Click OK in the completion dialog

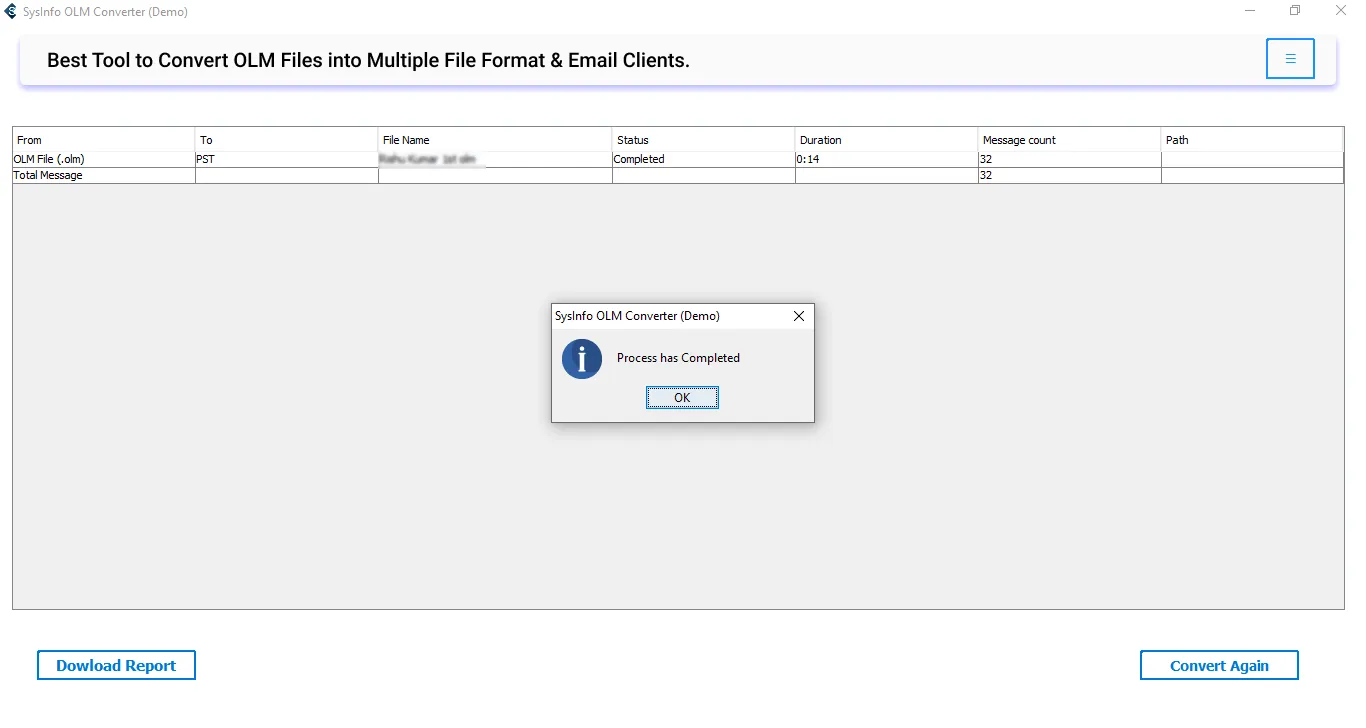pyautogui.click(x=682, y=398)
